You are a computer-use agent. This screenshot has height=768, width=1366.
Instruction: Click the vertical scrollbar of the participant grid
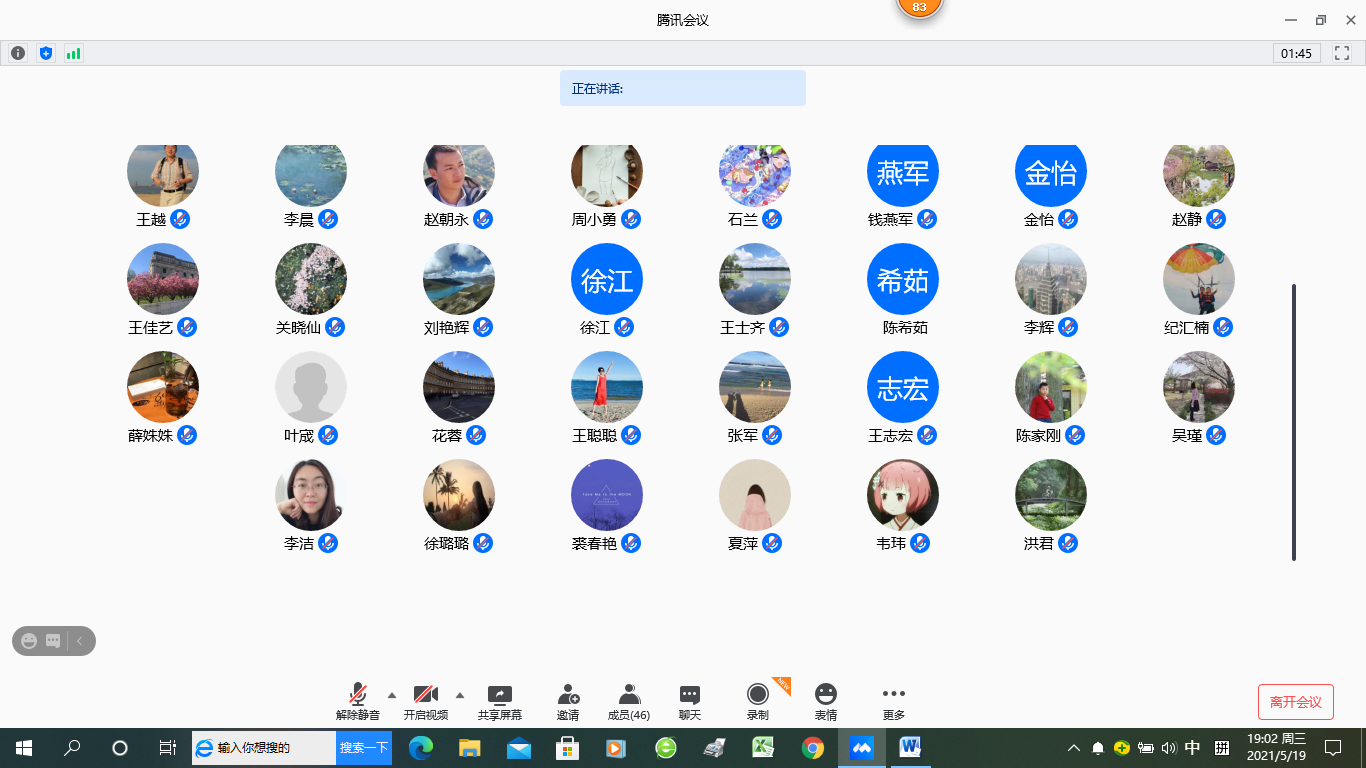click(x=1294, y=422)
